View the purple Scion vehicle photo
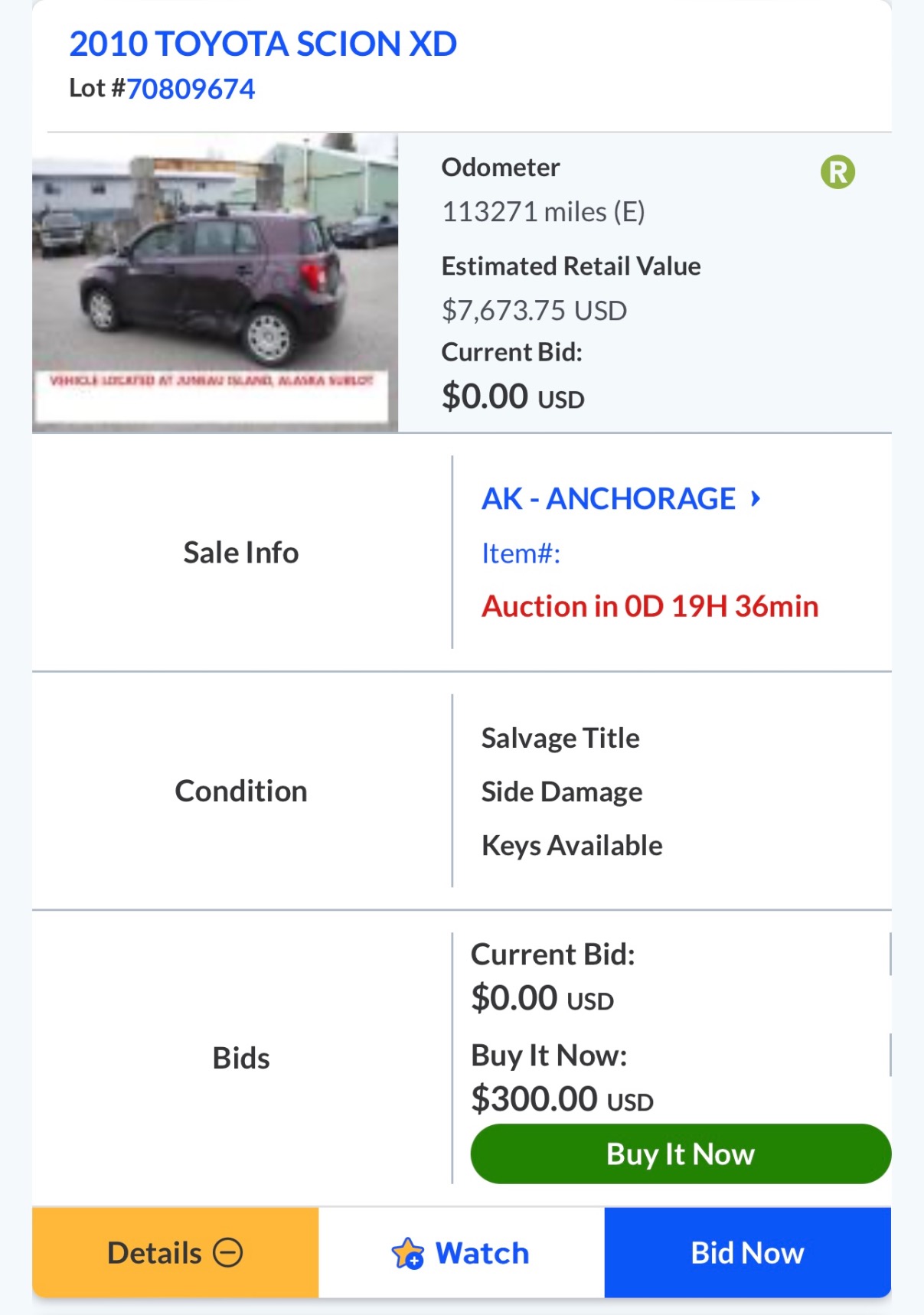The width and height of the screenshot is (924, 1315). [x=214, y=282]
